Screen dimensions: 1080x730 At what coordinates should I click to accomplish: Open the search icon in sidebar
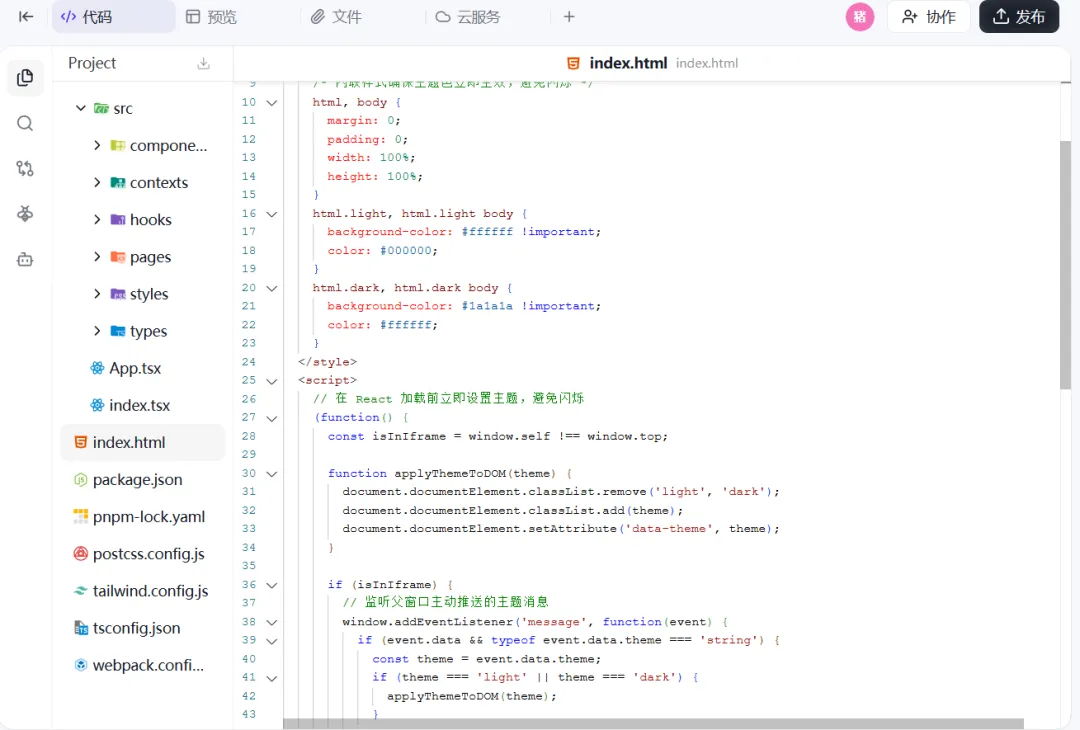[25, 123]
